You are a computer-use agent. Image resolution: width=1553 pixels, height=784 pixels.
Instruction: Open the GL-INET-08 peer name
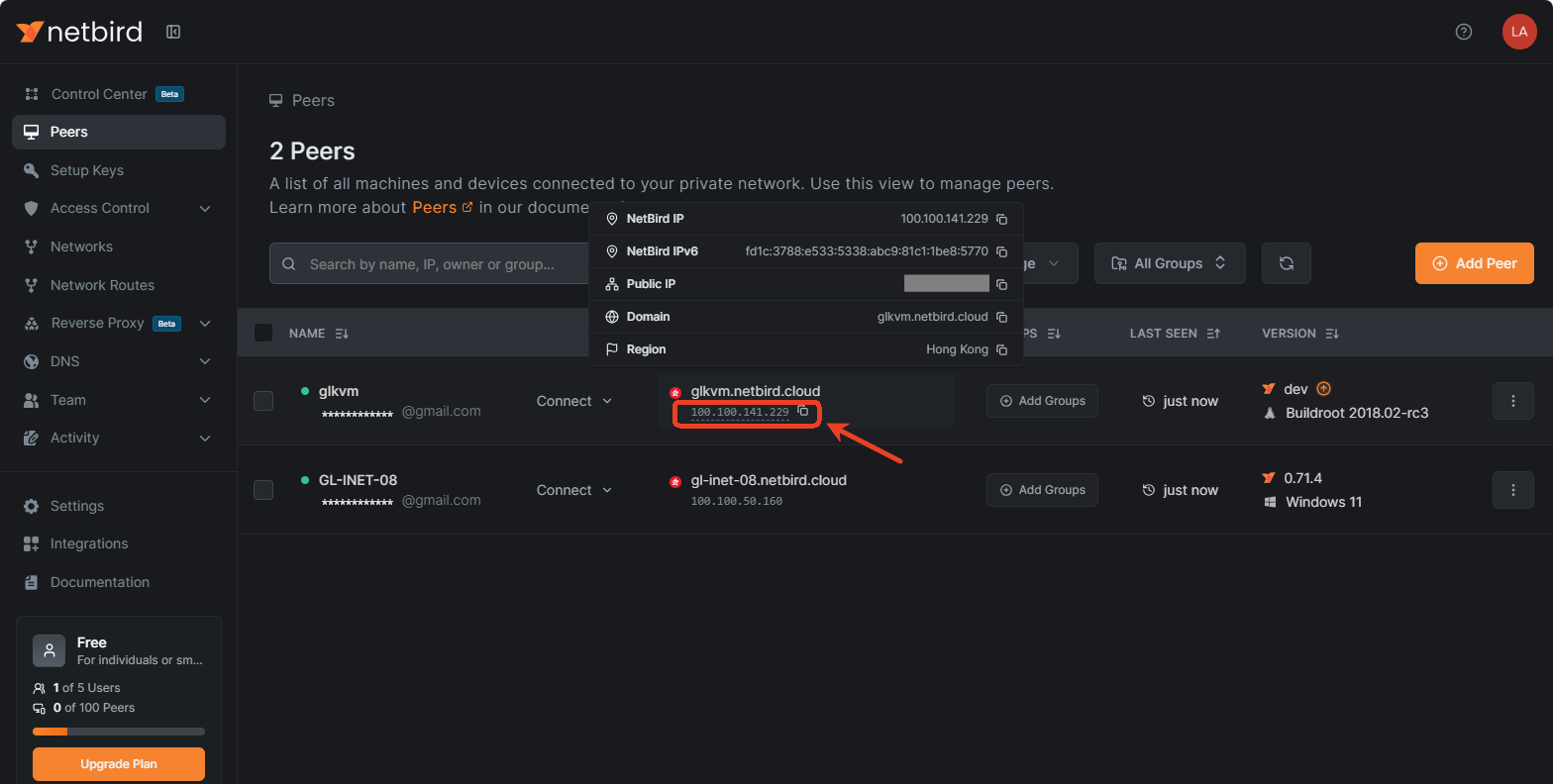pos(358,480)
